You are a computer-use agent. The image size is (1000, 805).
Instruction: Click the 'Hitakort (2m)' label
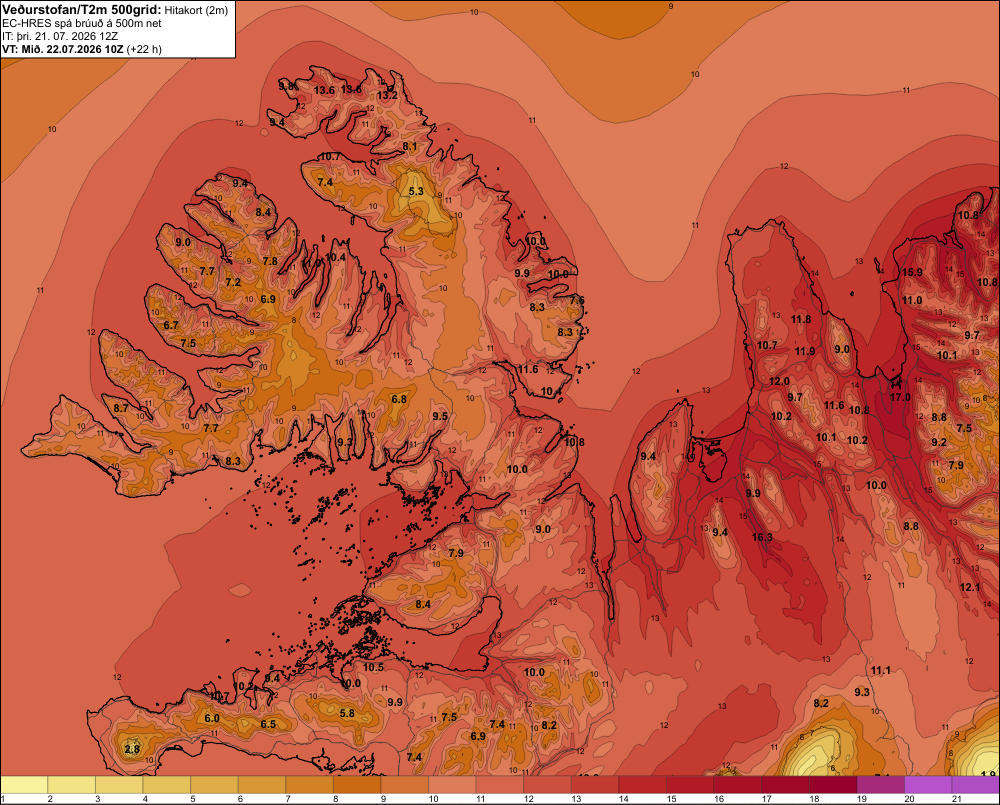click(x=196, y=10)
